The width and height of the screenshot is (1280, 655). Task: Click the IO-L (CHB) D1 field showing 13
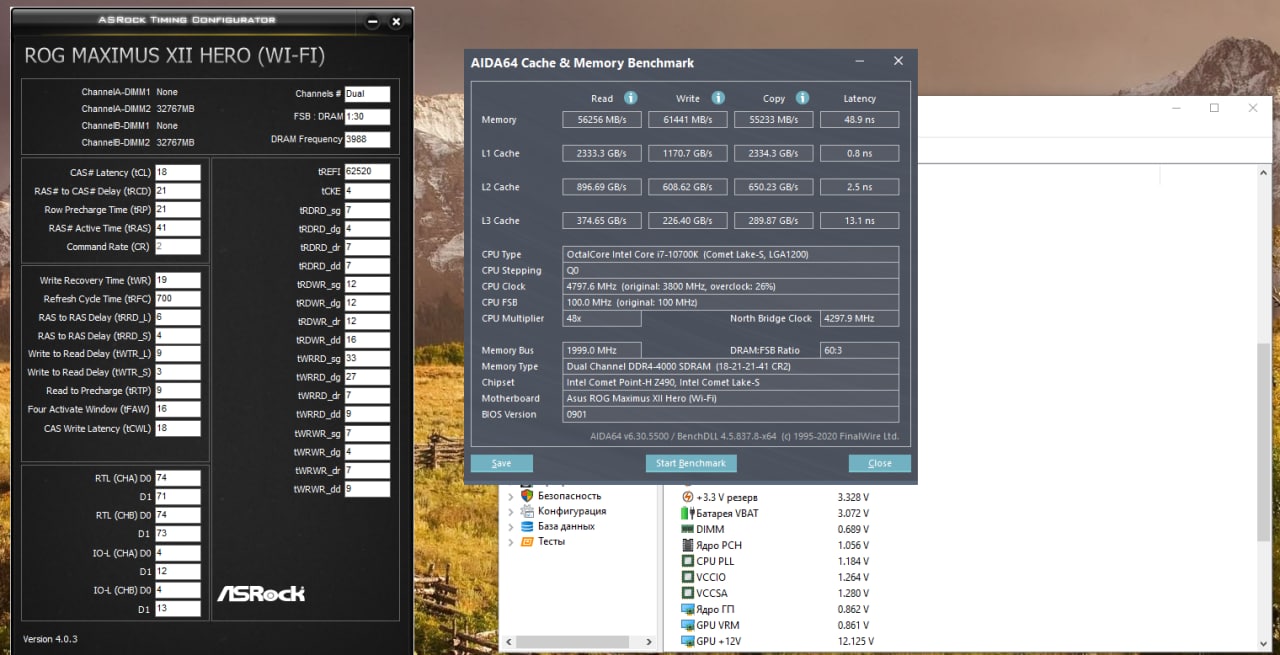pos(178,608)
